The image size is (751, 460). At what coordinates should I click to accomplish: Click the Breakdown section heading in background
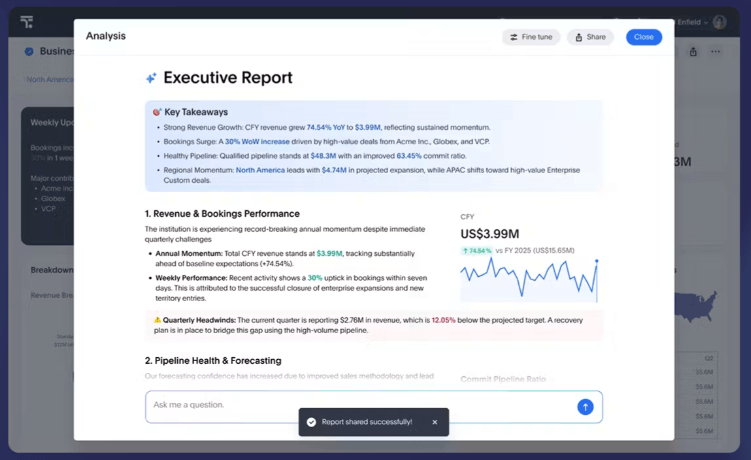(52, 270)
